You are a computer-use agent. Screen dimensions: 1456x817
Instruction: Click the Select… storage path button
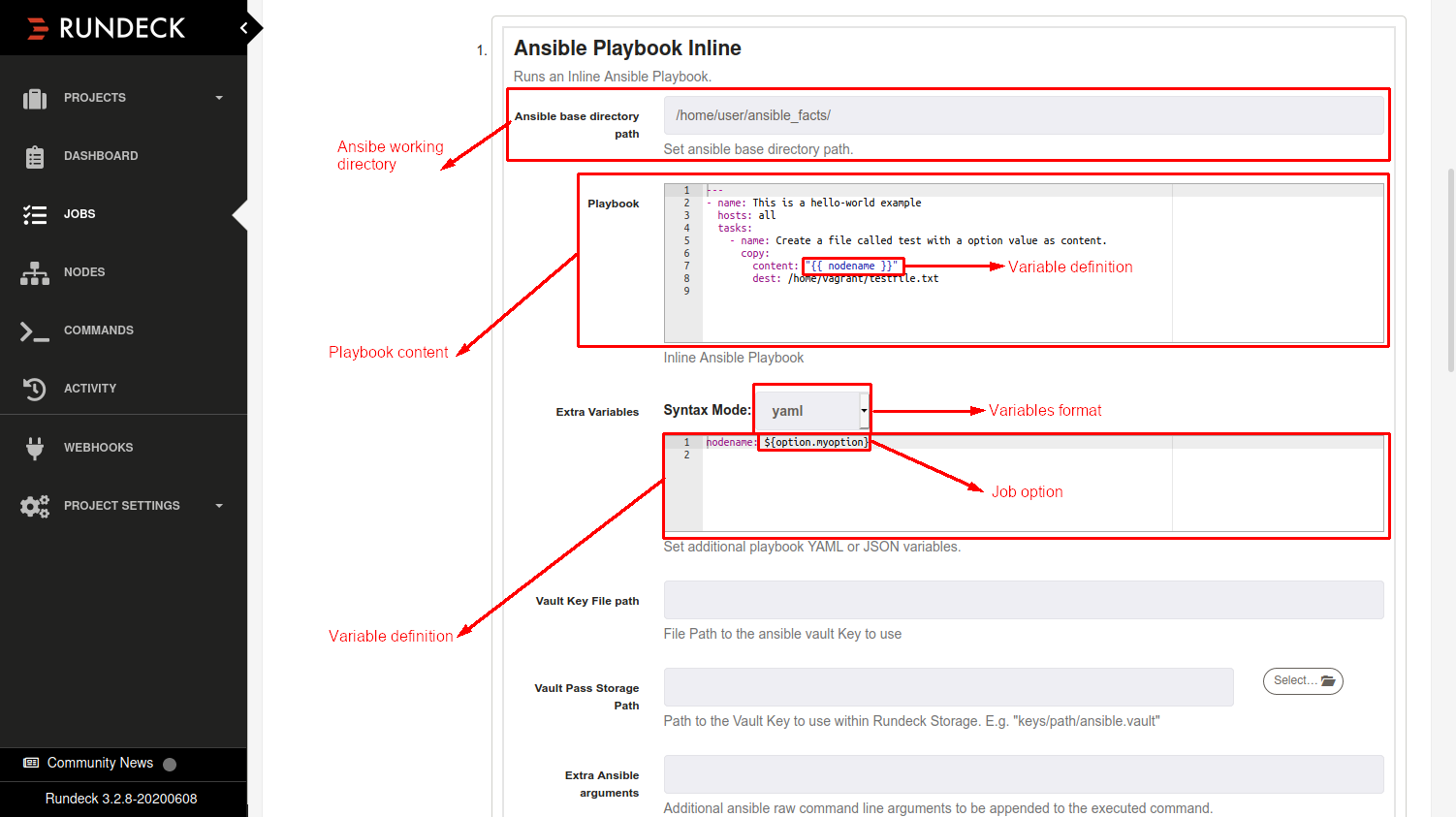tap(1303, 681)
